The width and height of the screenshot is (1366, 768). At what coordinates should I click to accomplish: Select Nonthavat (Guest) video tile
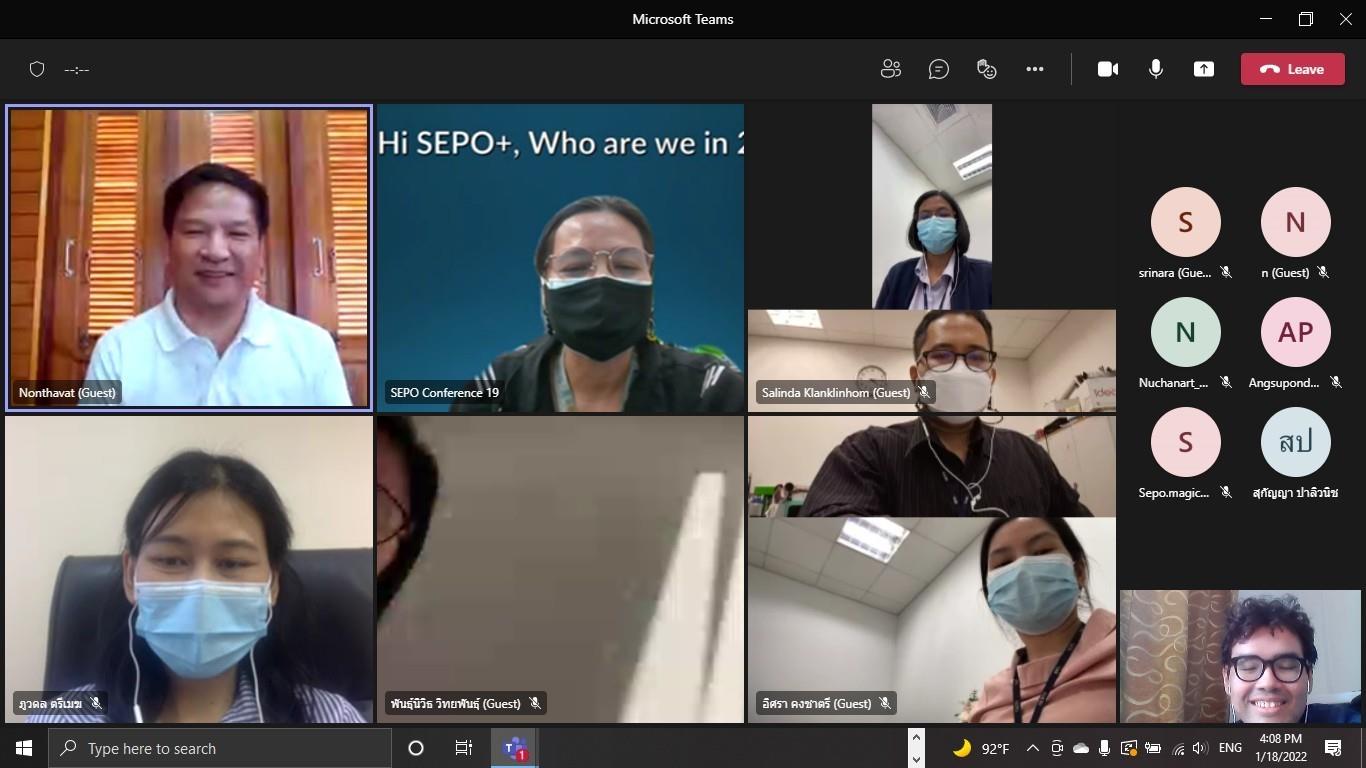click(189, 258)
